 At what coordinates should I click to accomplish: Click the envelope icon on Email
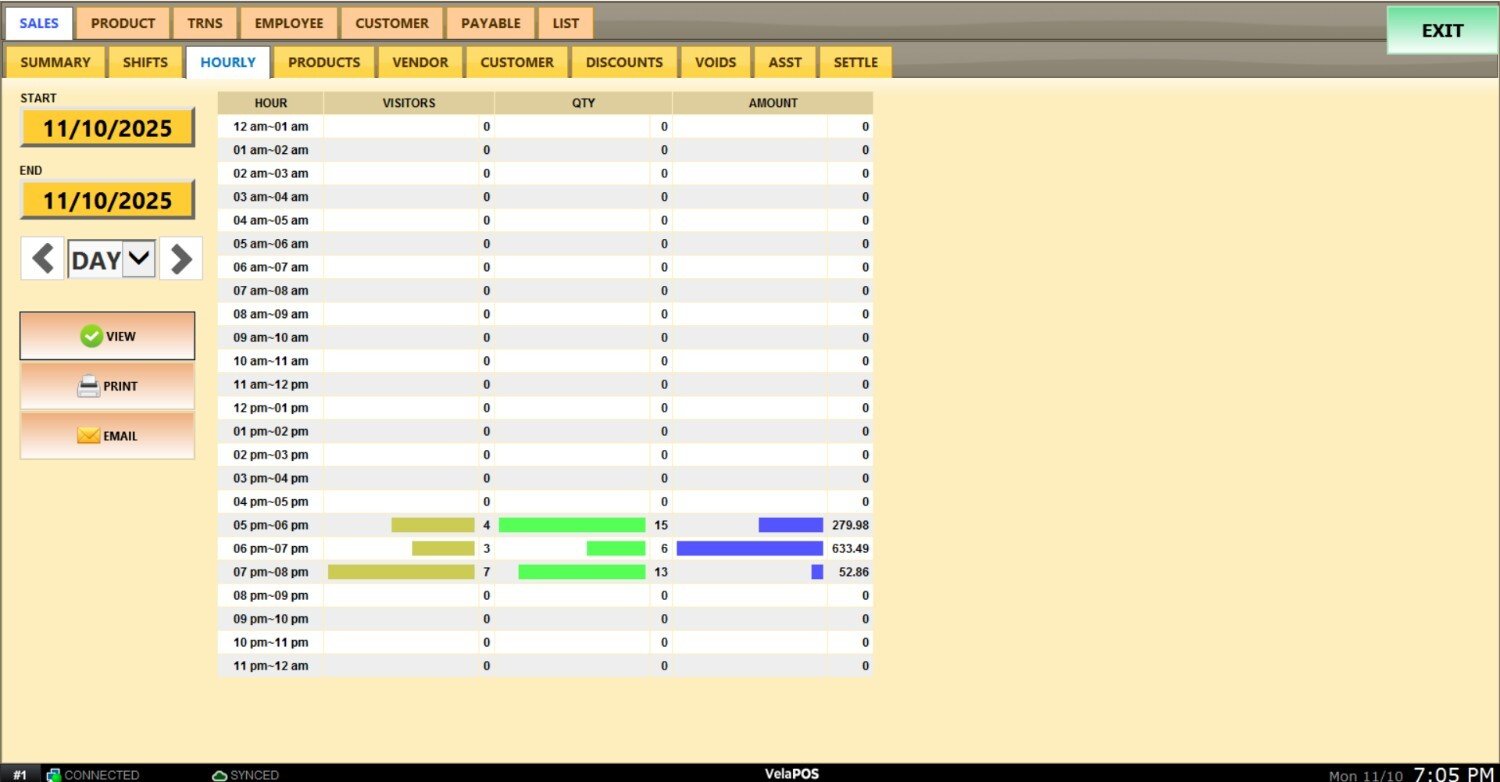[x=89, y=436]
